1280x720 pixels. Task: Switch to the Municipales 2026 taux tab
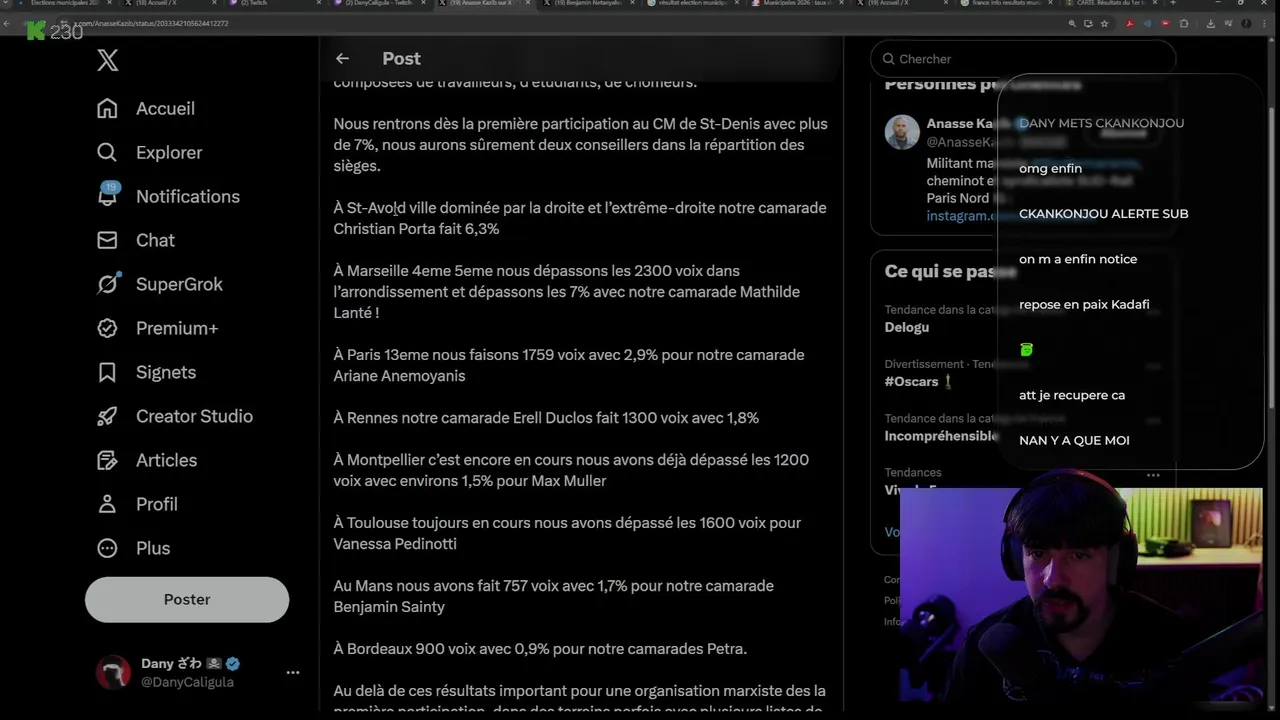tap(798, 4)
